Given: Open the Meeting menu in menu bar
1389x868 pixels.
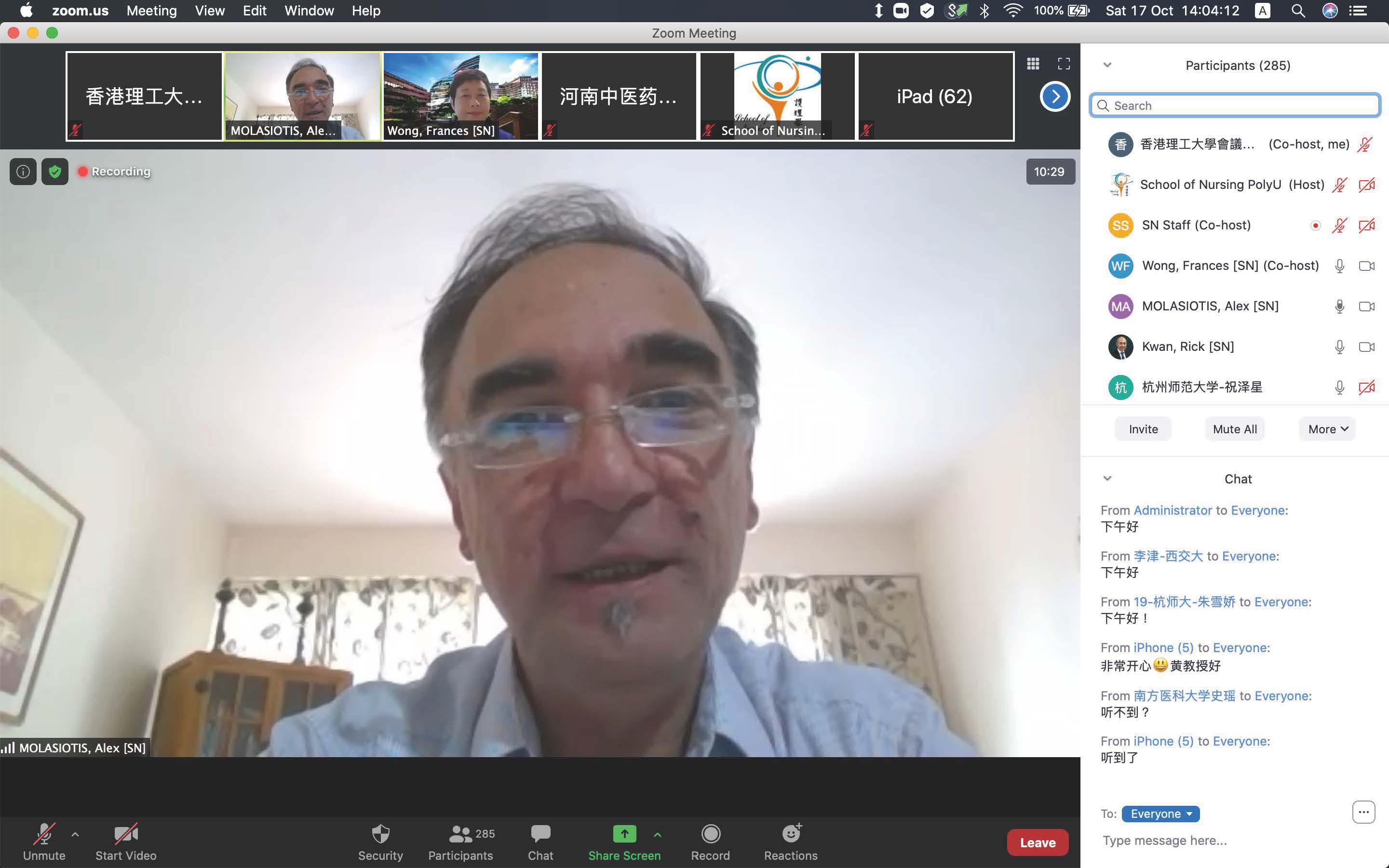Looking at the screenshot, I should coord(151,11).
